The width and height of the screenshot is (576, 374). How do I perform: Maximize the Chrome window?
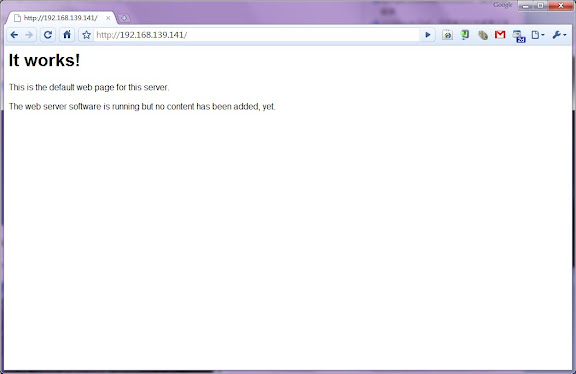540,6
